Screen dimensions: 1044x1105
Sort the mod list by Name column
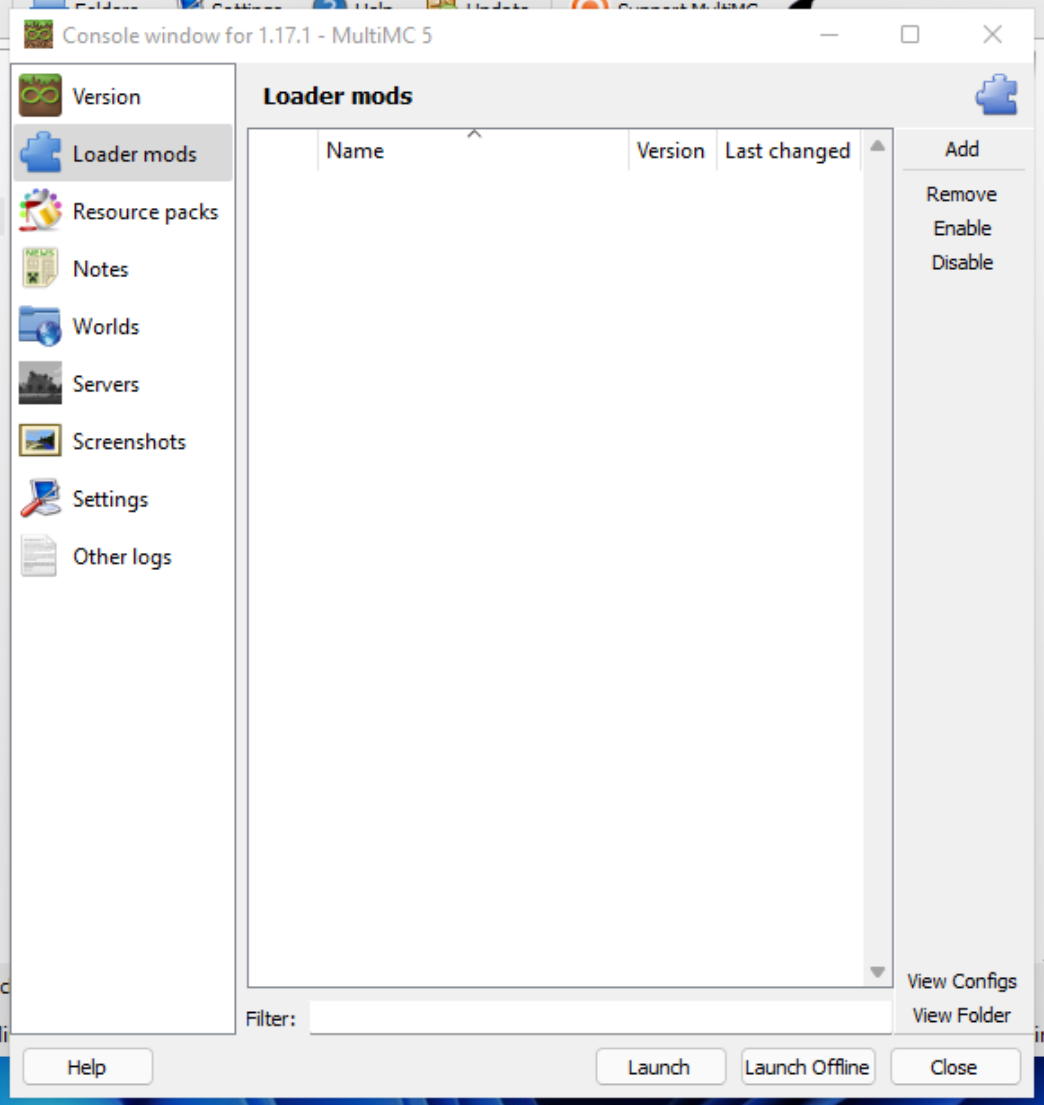472,151
